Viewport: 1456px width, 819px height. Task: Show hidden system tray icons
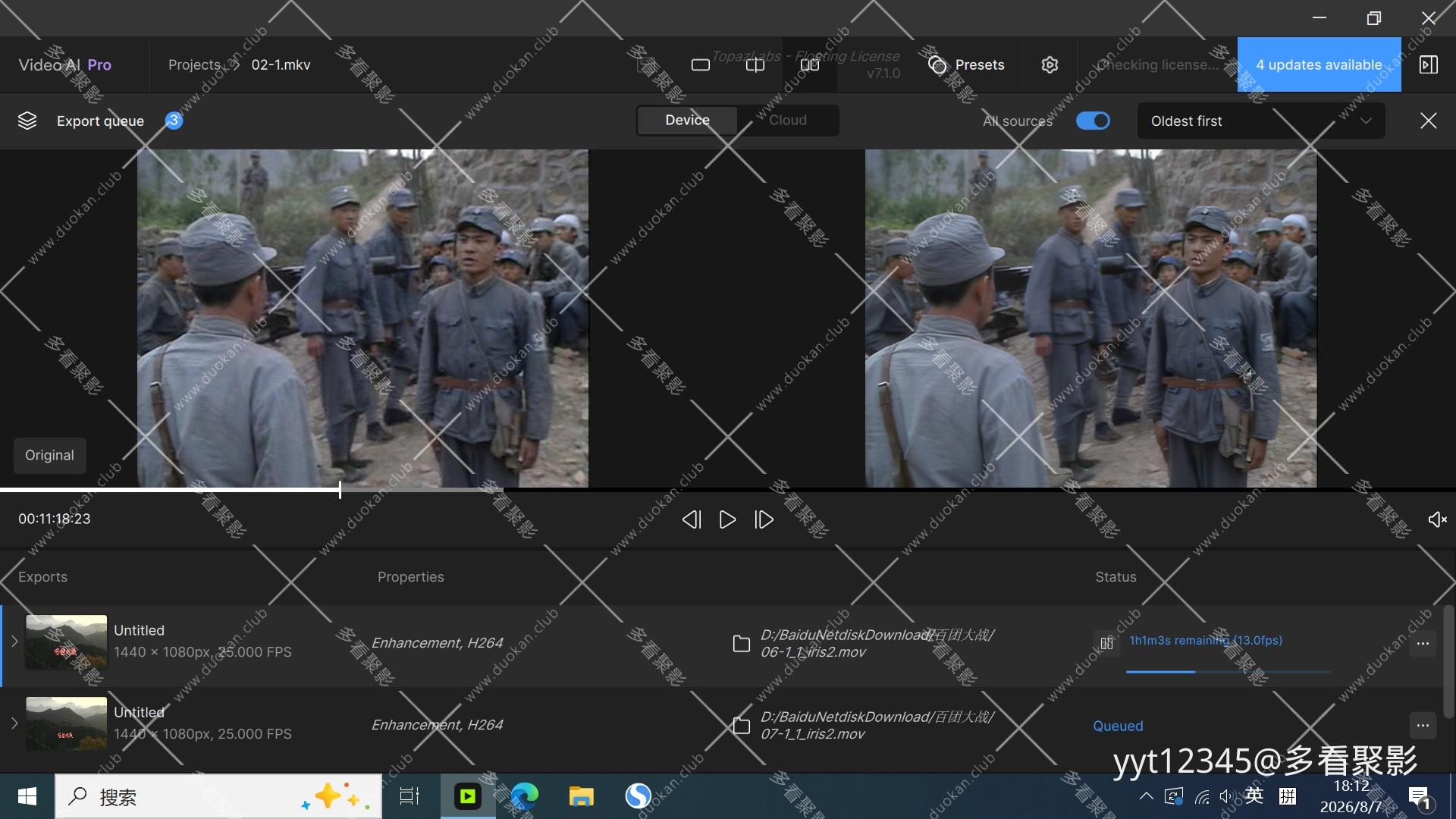(1147, 796)
